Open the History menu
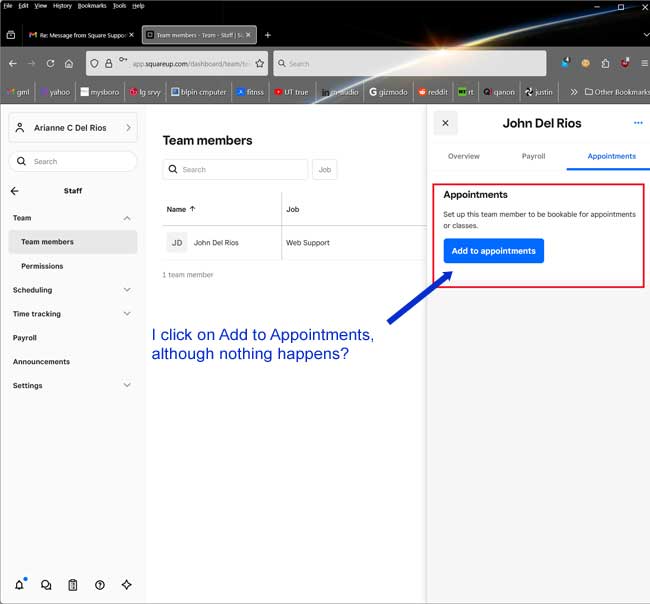 click(62, 6)
